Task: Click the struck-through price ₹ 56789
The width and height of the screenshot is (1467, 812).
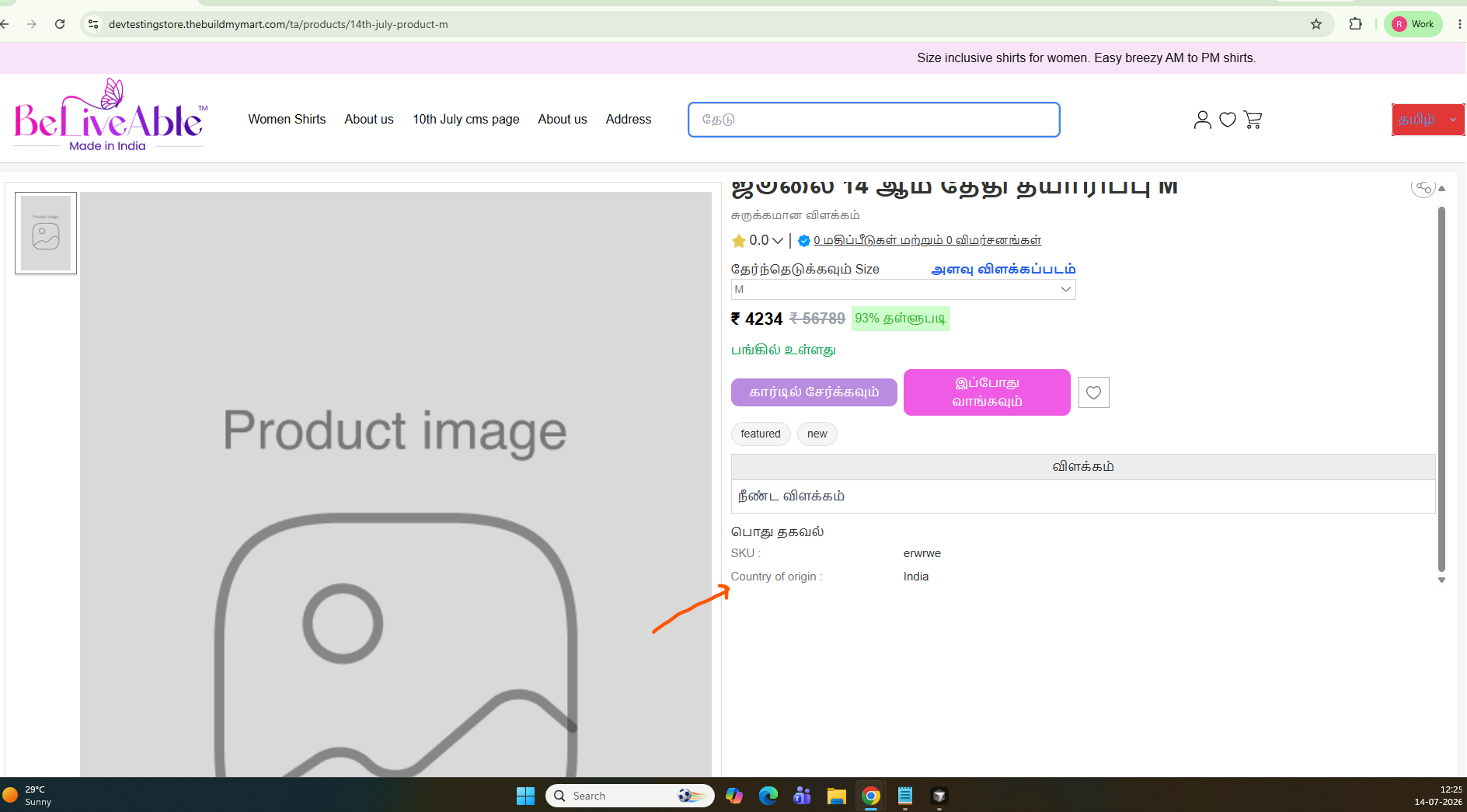Action: click(817, 319)
